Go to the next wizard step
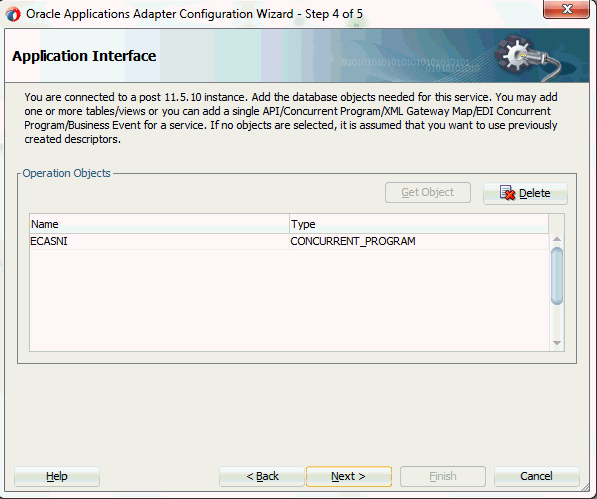597x499 pixels. tap(349, 476)
